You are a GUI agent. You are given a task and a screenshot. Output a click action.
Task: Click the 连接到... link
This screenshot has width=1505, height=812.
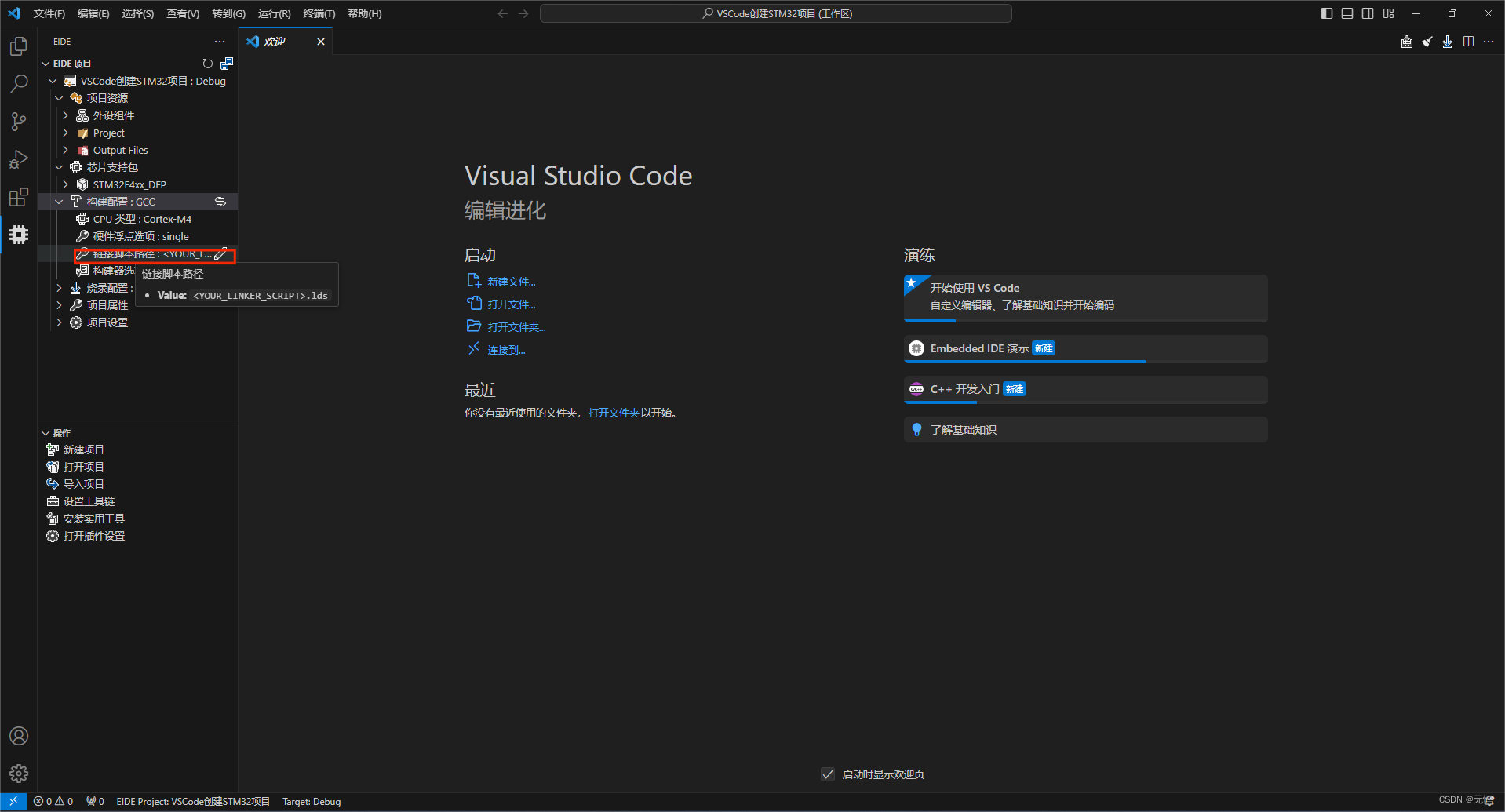[x=506, y=350]
